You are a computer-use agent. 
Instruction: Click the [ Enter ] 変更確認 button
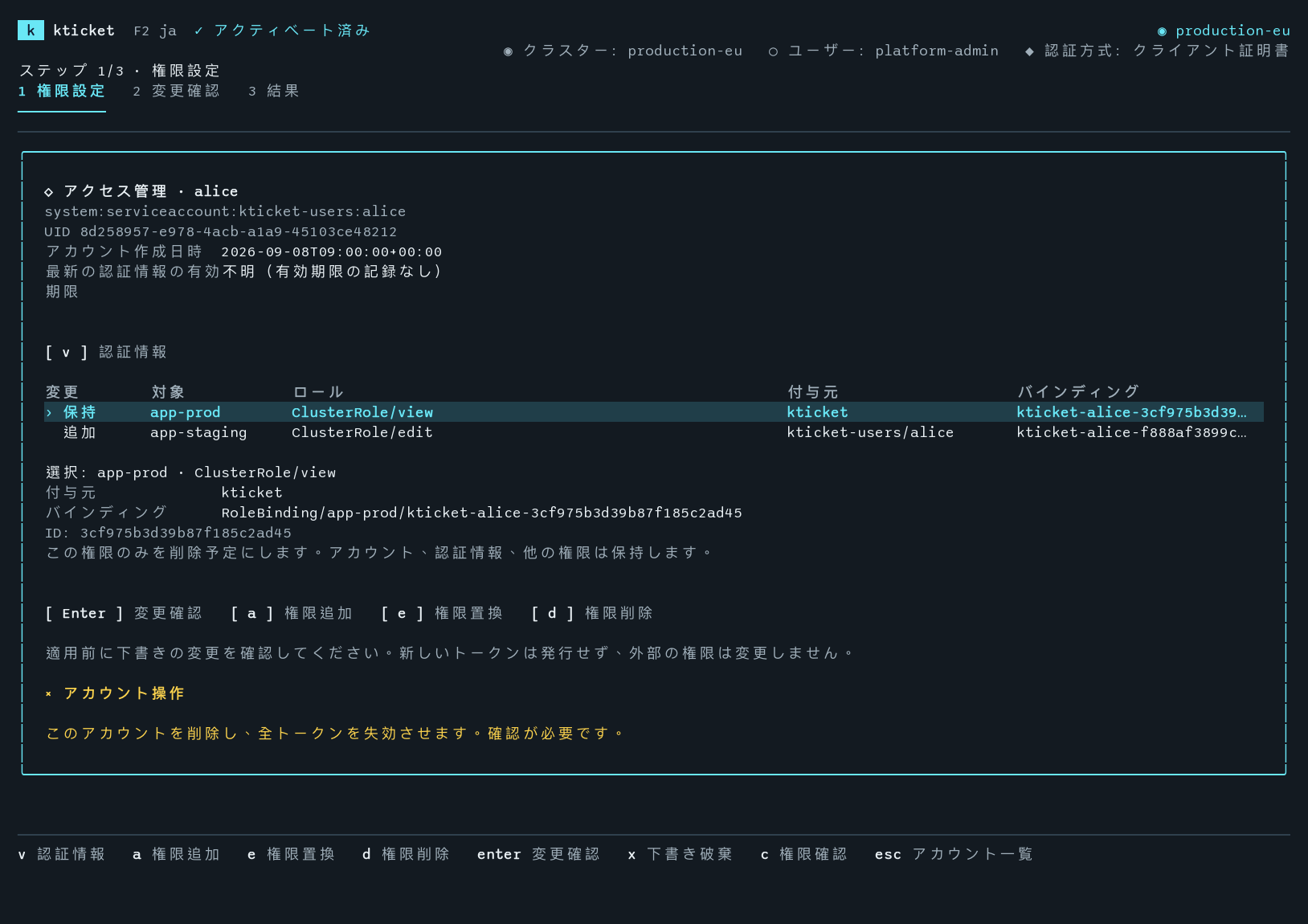[124, 613]
